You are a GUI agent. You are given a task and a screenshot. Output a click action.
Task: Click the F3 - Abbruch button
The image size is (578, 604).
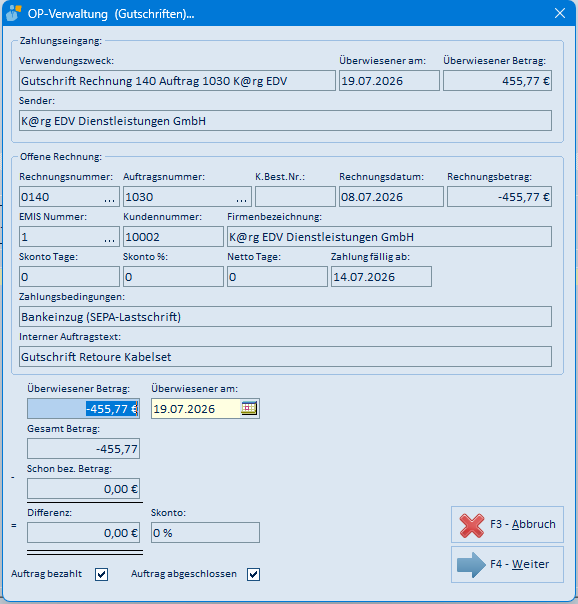[x=507, y=525]
